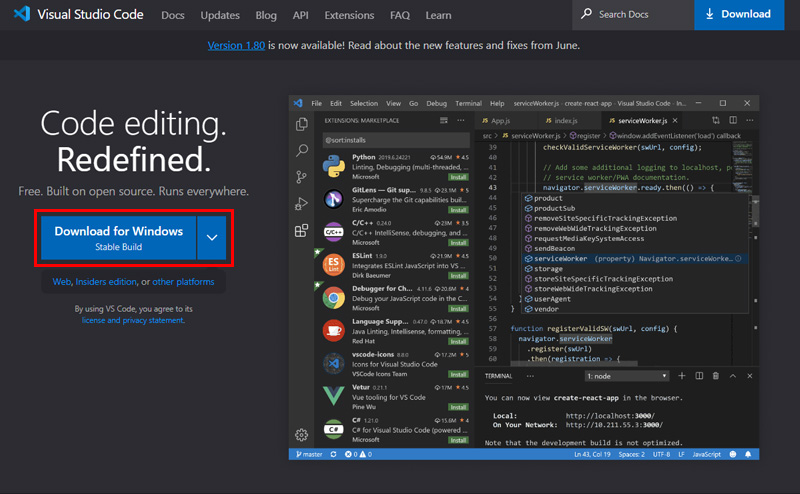Click the kill terminal trash icon
The width and height of the screenshot is (800, 494).
(x=716, y=376)
